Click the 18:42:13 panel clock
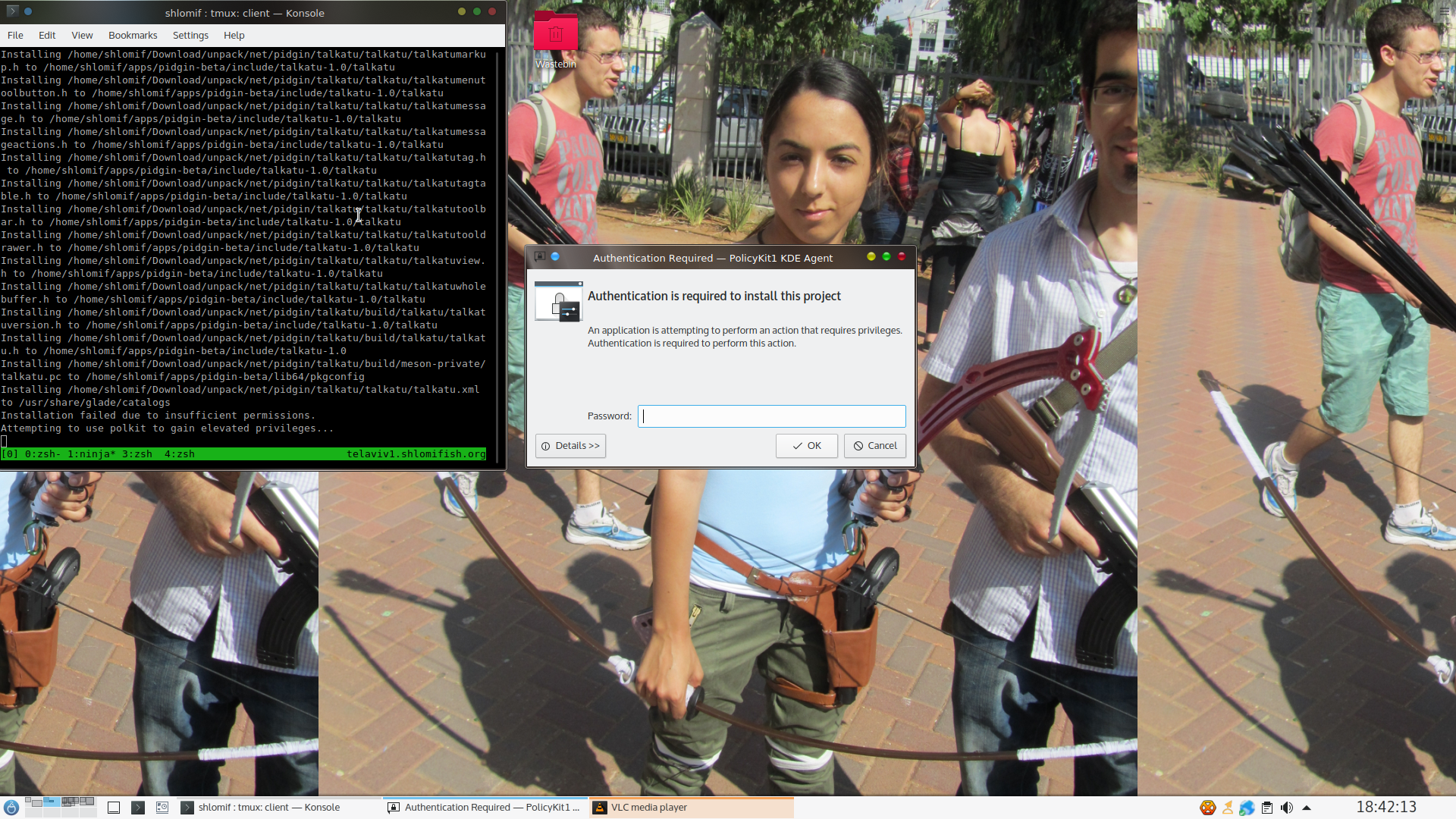The image size is (1456, 819). pos(1386,807)
